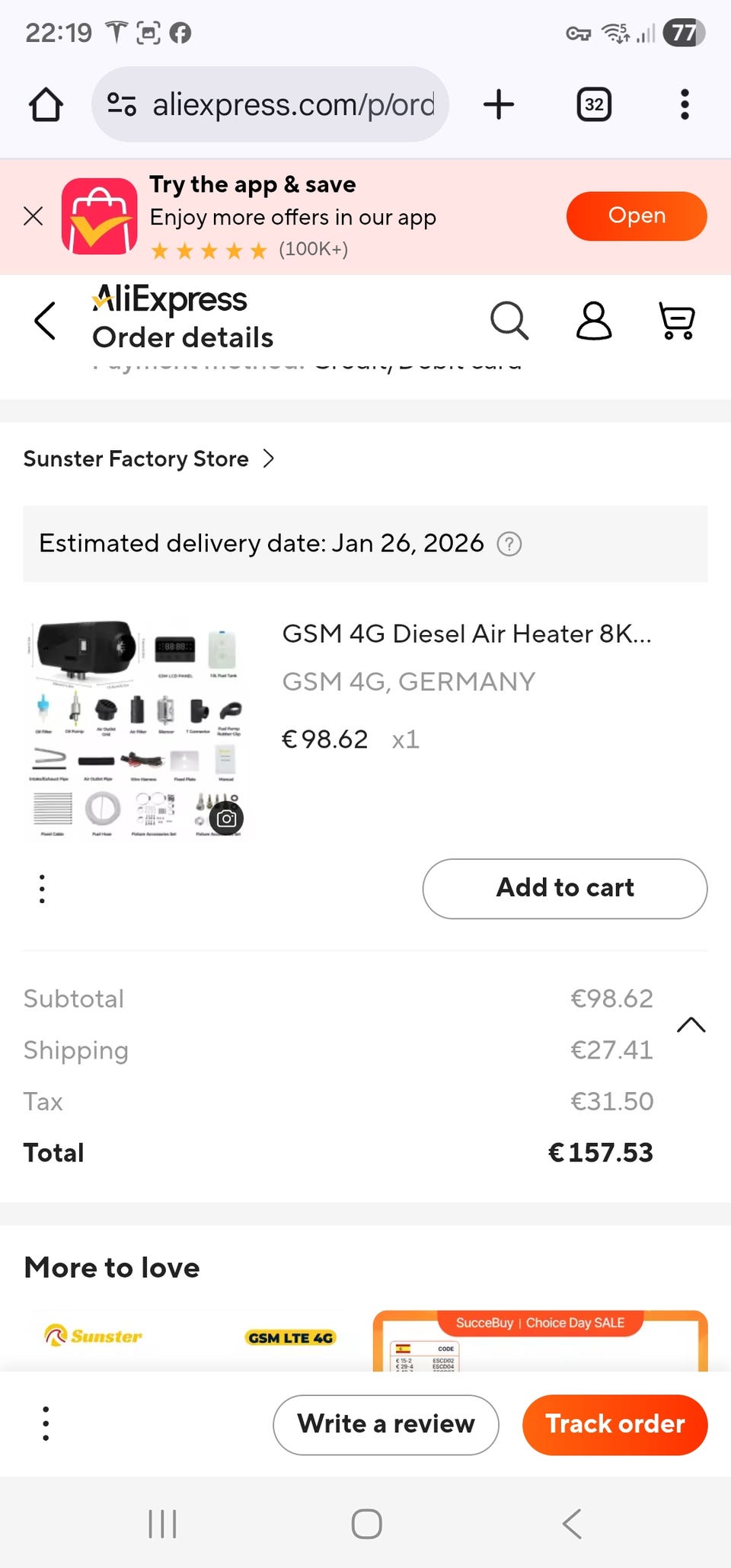Tap the camera icon on product image

click(226, 819)
